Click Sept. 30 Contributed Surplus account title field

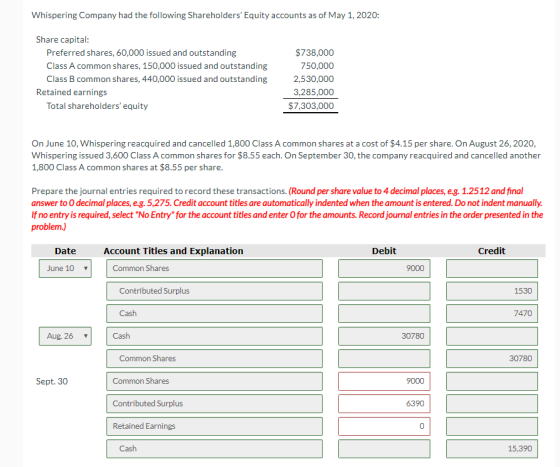[214, 403]
